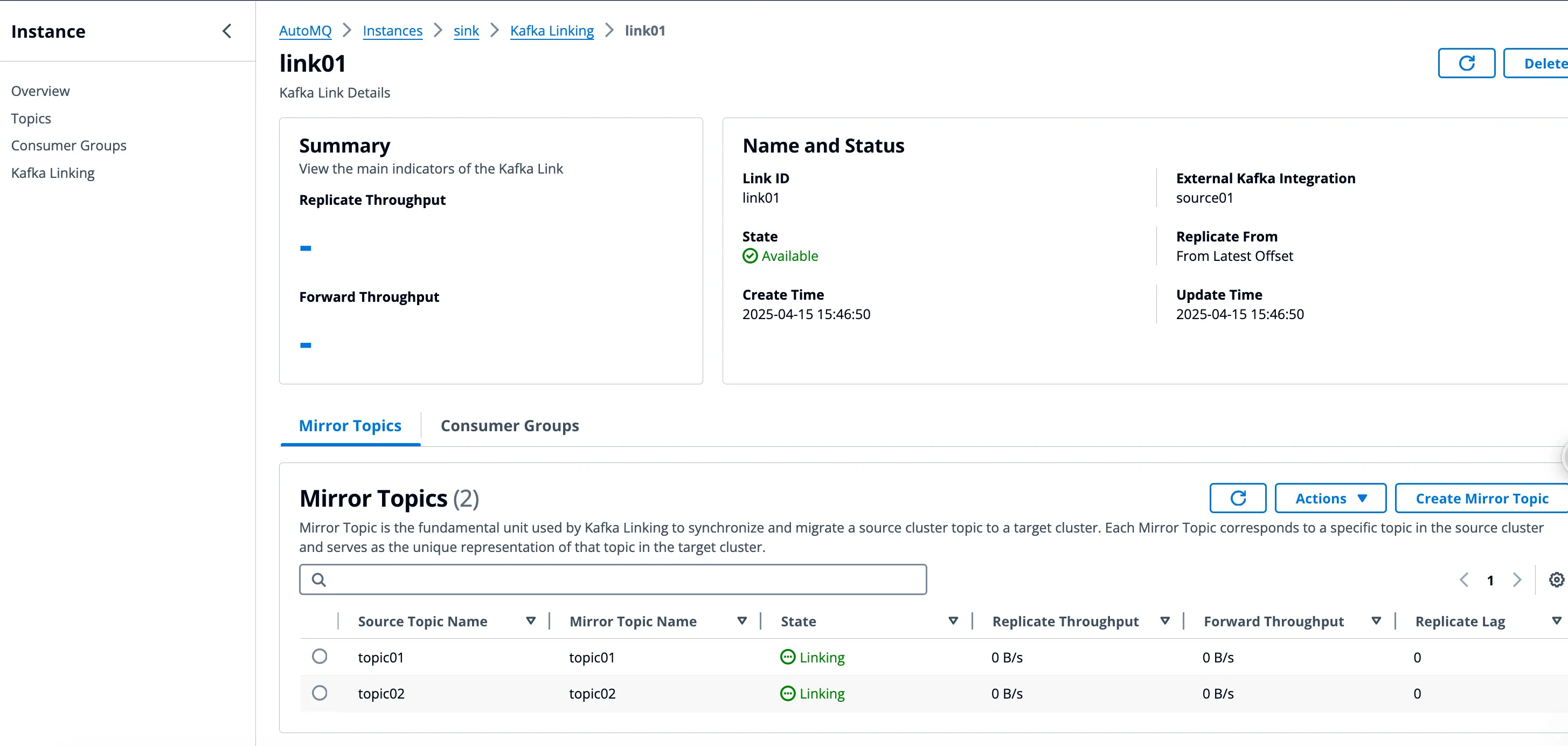
Task: Refresh the Mirror Topics table
Action: tap(1238, 498)
